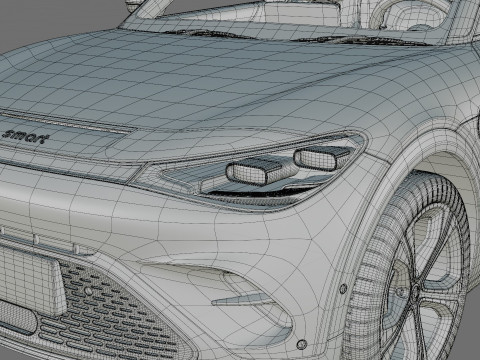Click the "smart" logo text on the hood

(26, 136)
